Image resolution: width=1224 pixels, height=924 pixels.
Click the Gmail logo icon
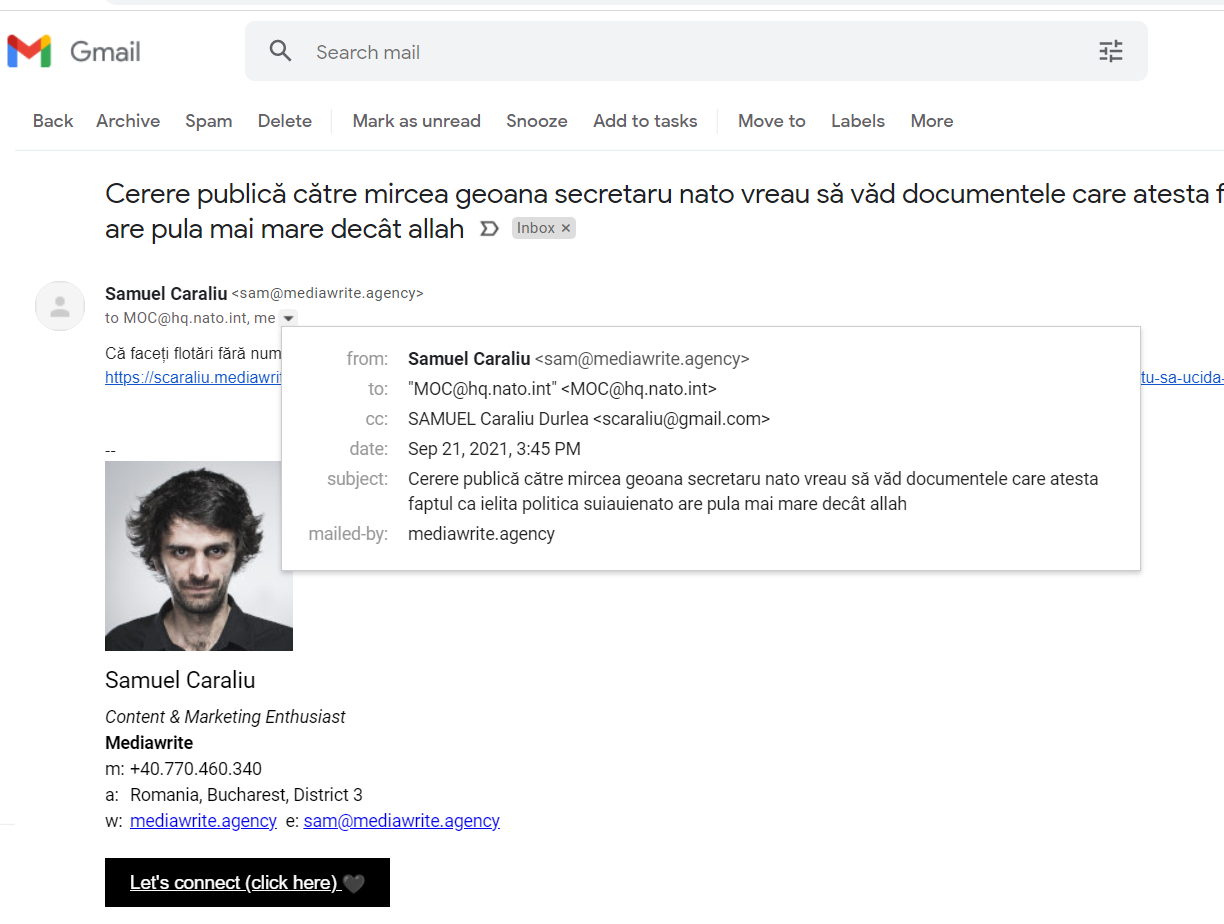point(29,51)
